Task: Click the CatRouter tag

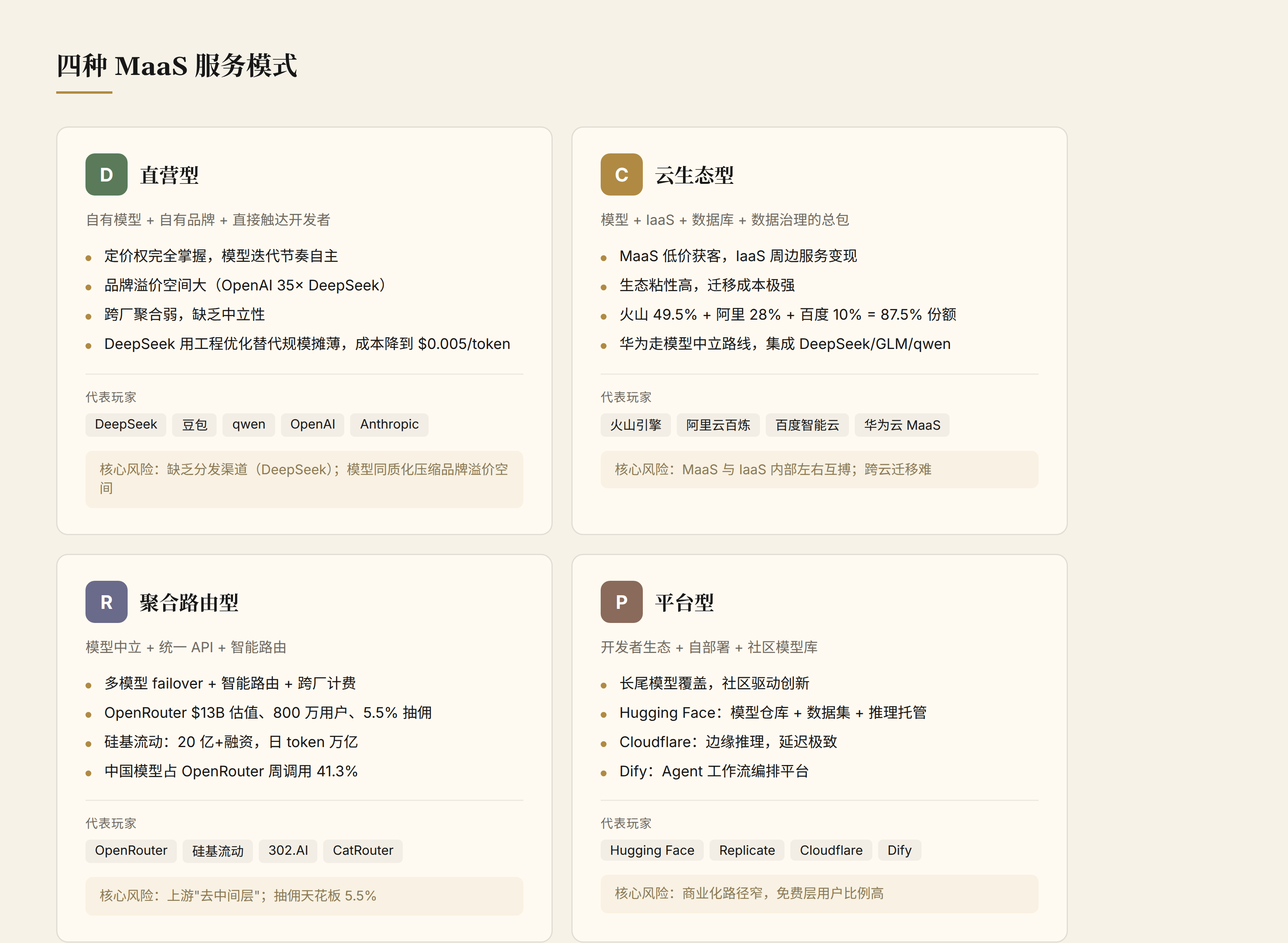Action: click(363, 850)
